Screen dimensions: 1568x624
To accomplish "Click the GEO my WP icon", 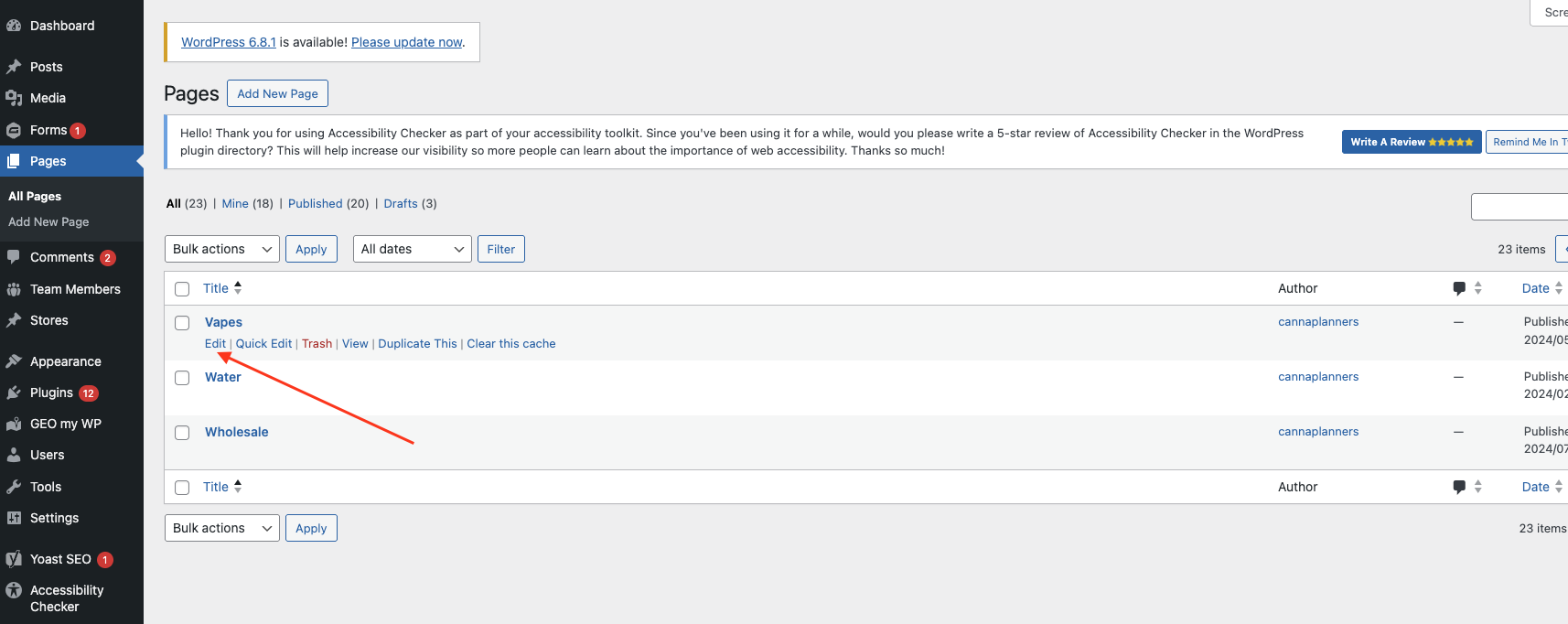I will pyautogui.click(x=14, y=424).
